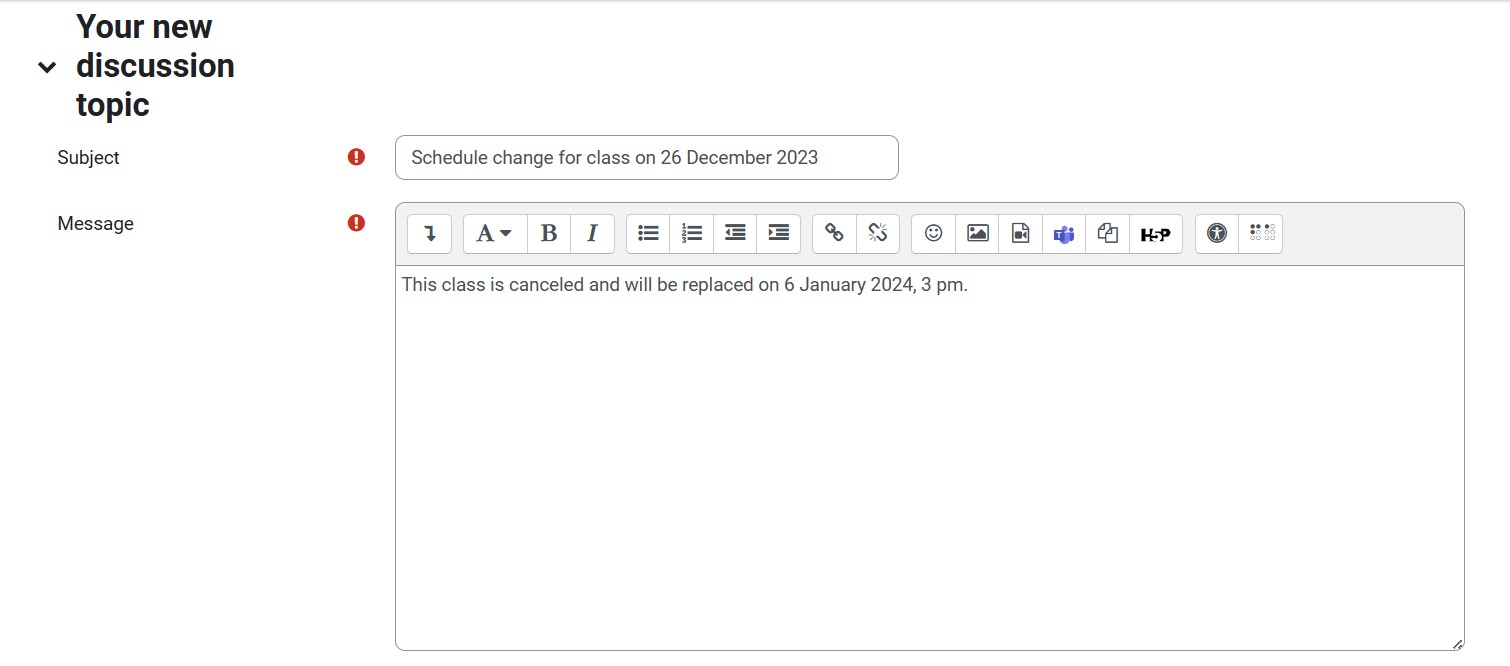
Task: Insert H5P content from the toolbar
Action: point(1155,234)
